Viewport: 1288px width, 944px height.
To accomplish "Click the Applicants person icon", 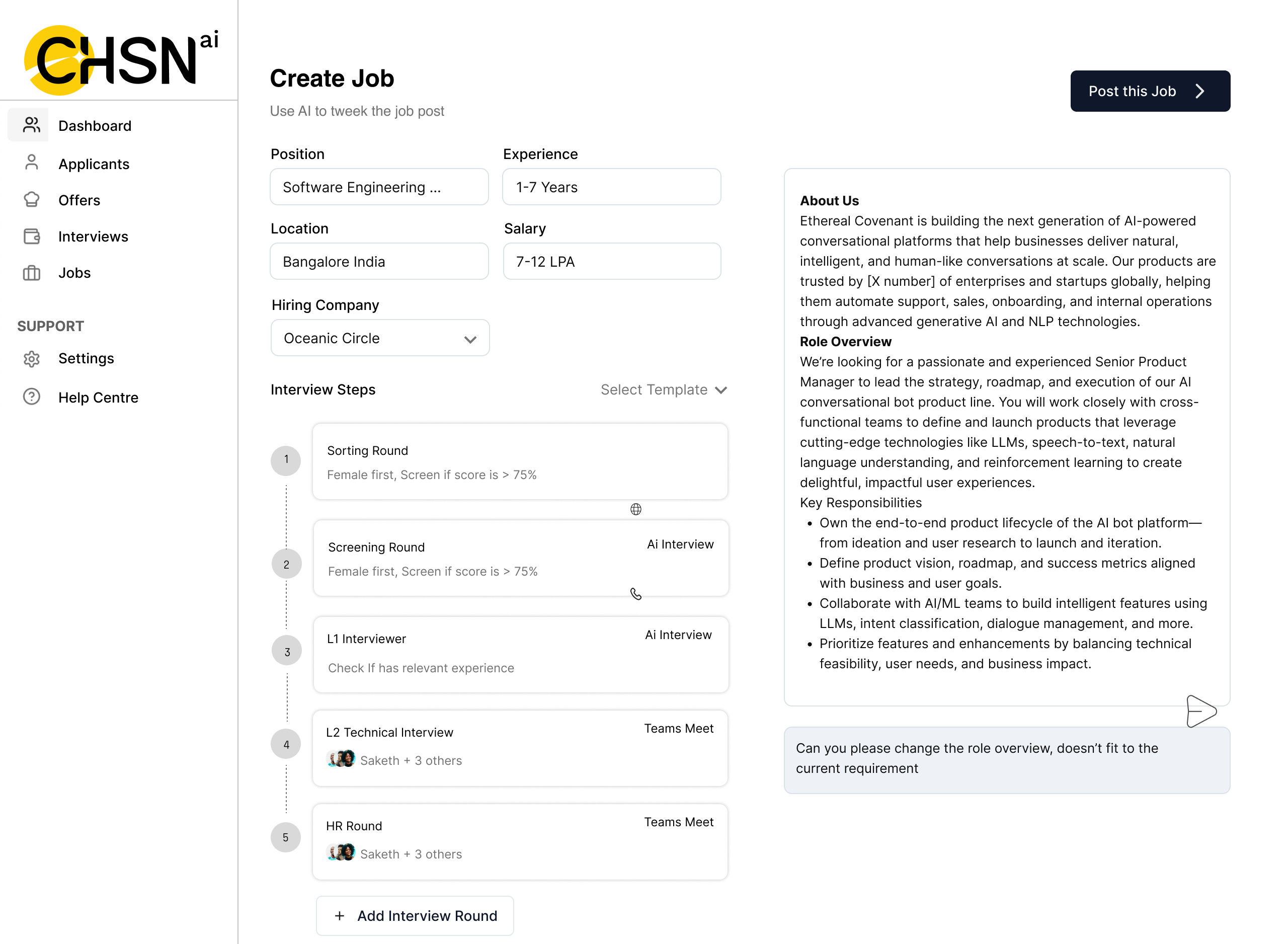I will tap(31, 163).
